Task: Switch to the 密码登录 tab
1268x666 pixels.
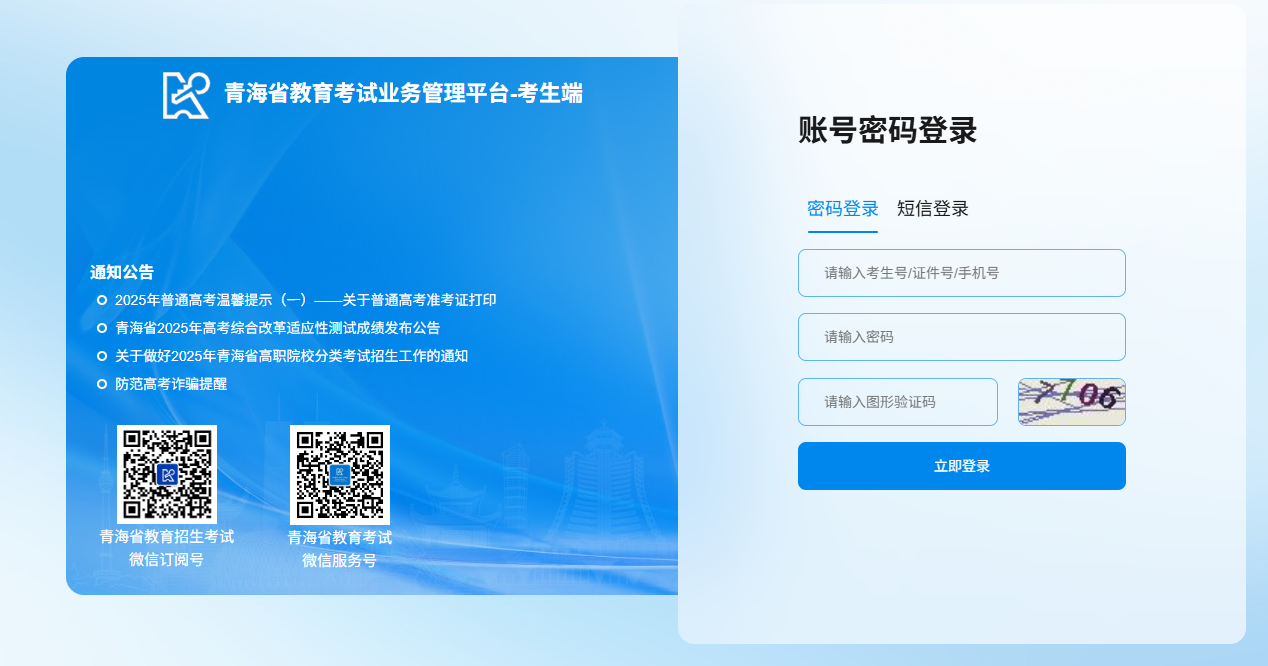Action: click(842, 209)
